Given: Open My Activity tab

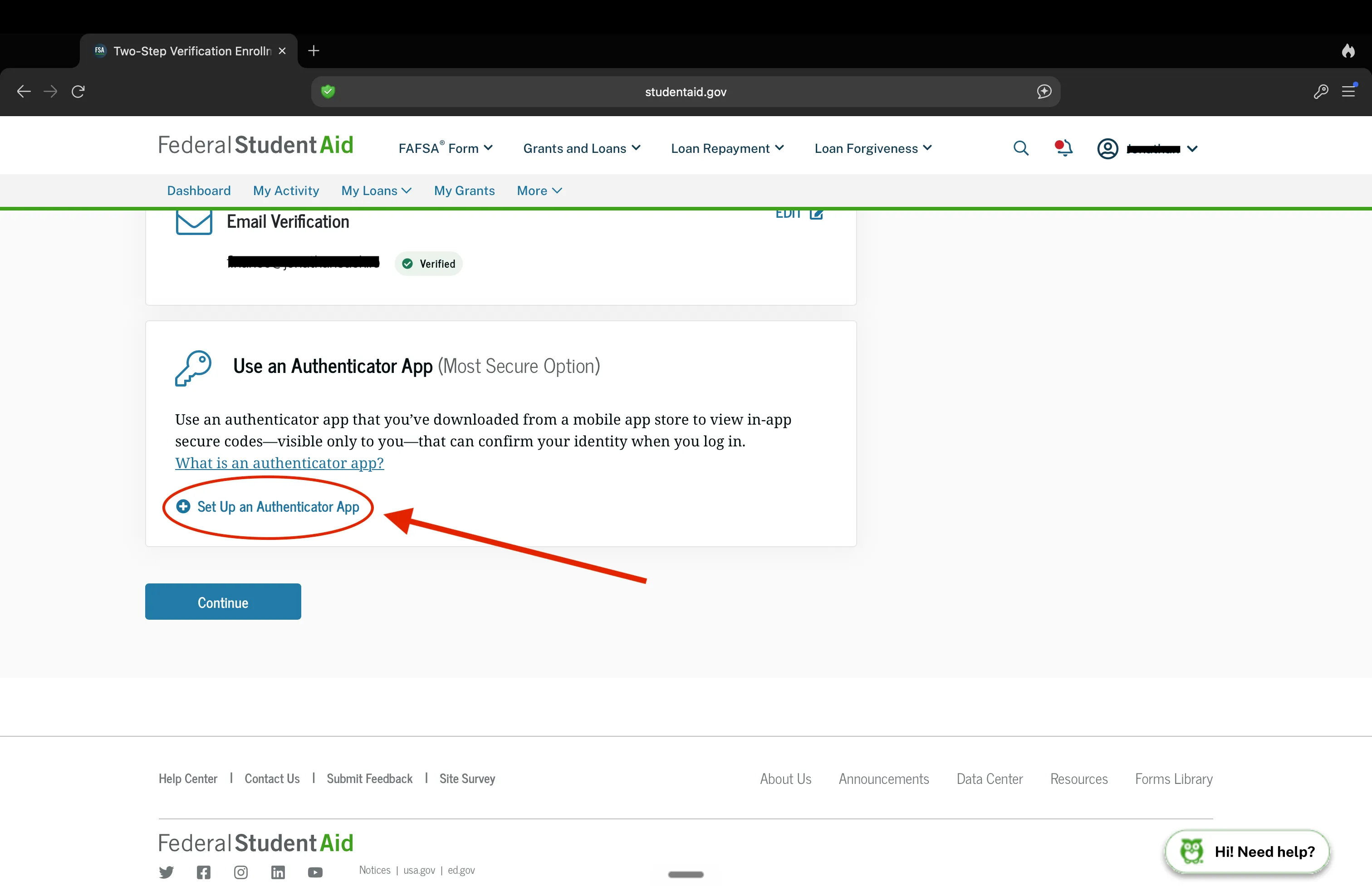Looking at the screenshot, I should pos(286,191).
